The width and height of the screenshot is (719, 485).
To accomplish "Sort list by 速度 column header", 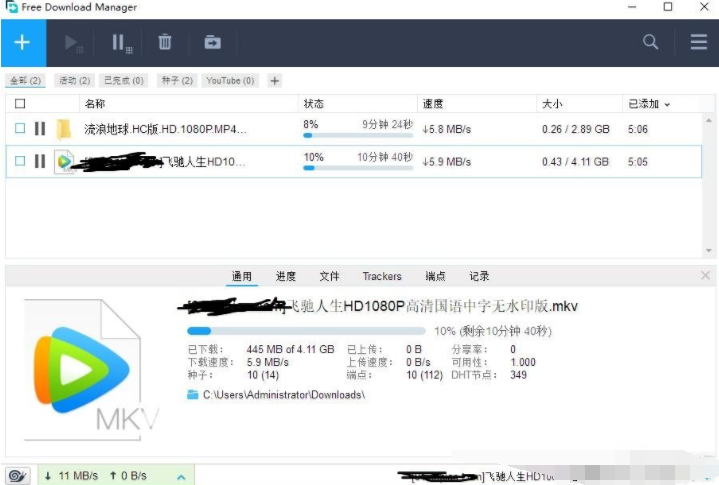I will tap(433, 104).
